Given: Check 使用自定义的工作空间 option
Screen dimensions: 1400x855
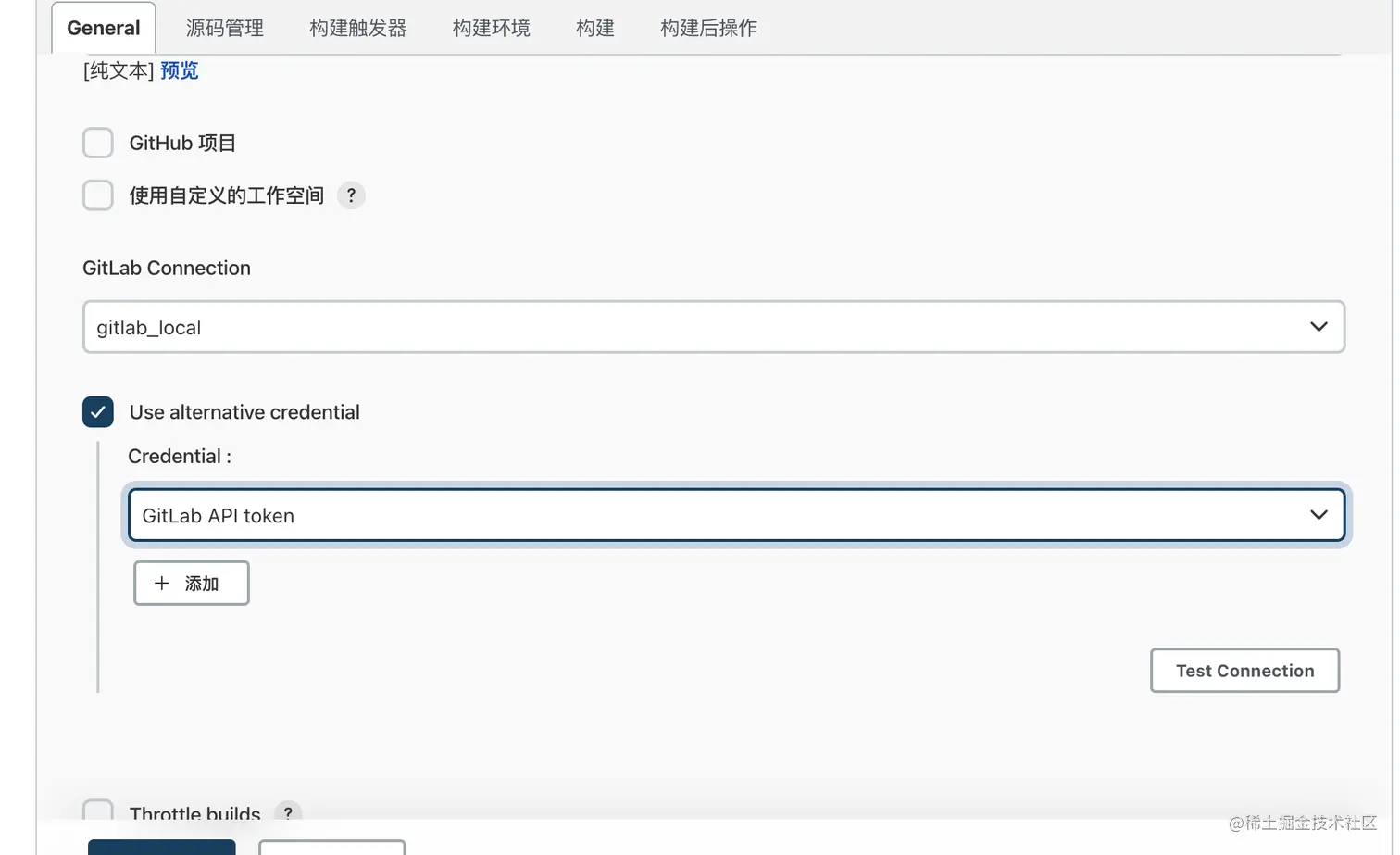Looking at the screenshot, I should click(98, 195).
